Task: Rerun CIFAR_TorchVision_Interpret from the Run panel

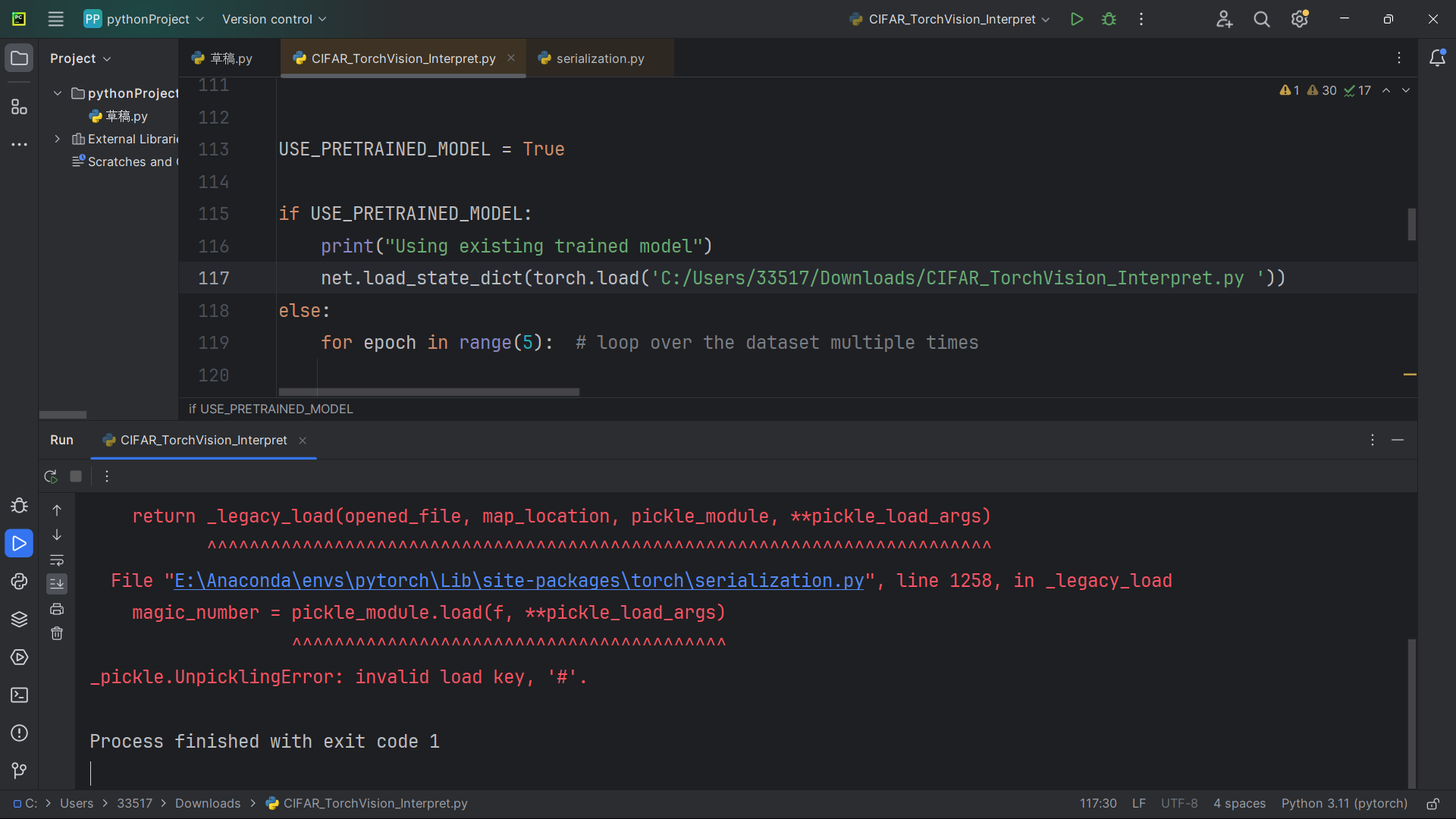Action: point(51,476)
